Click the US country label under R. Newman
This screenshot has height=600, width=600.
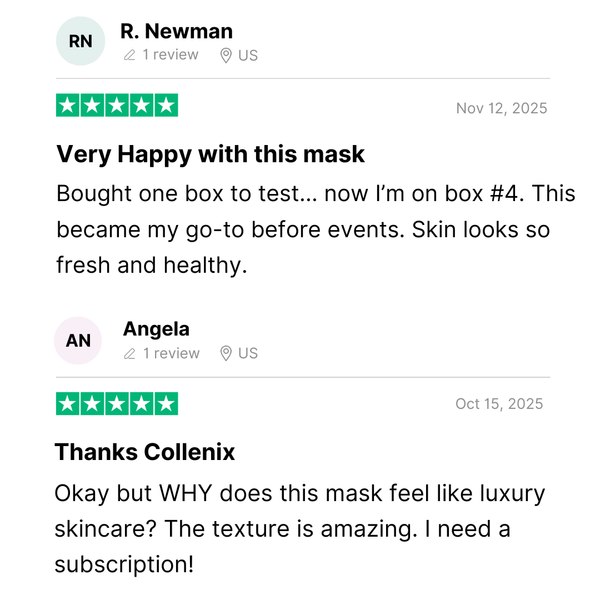(x=248, y=55)
